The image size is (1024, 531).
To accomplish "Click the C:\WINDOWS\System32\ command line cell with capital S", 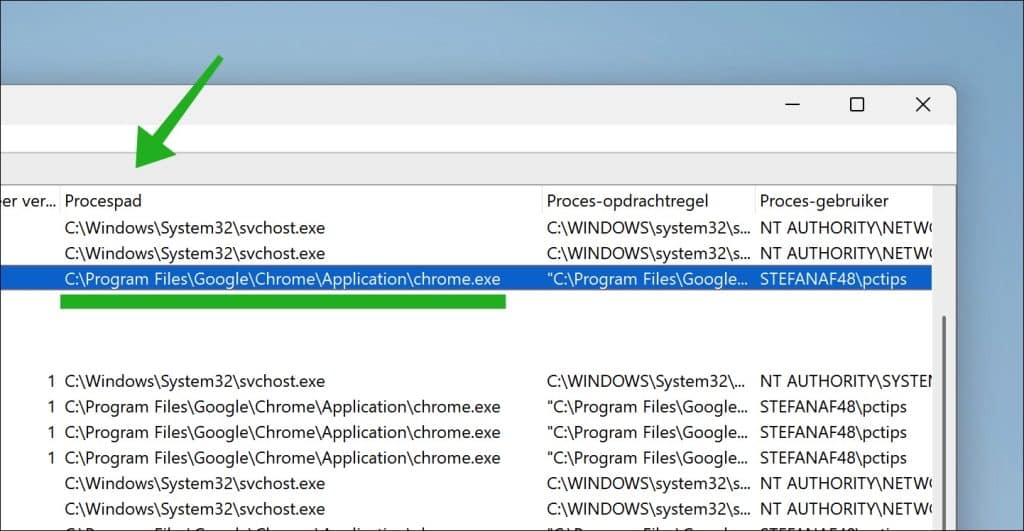I will point(646,381).
